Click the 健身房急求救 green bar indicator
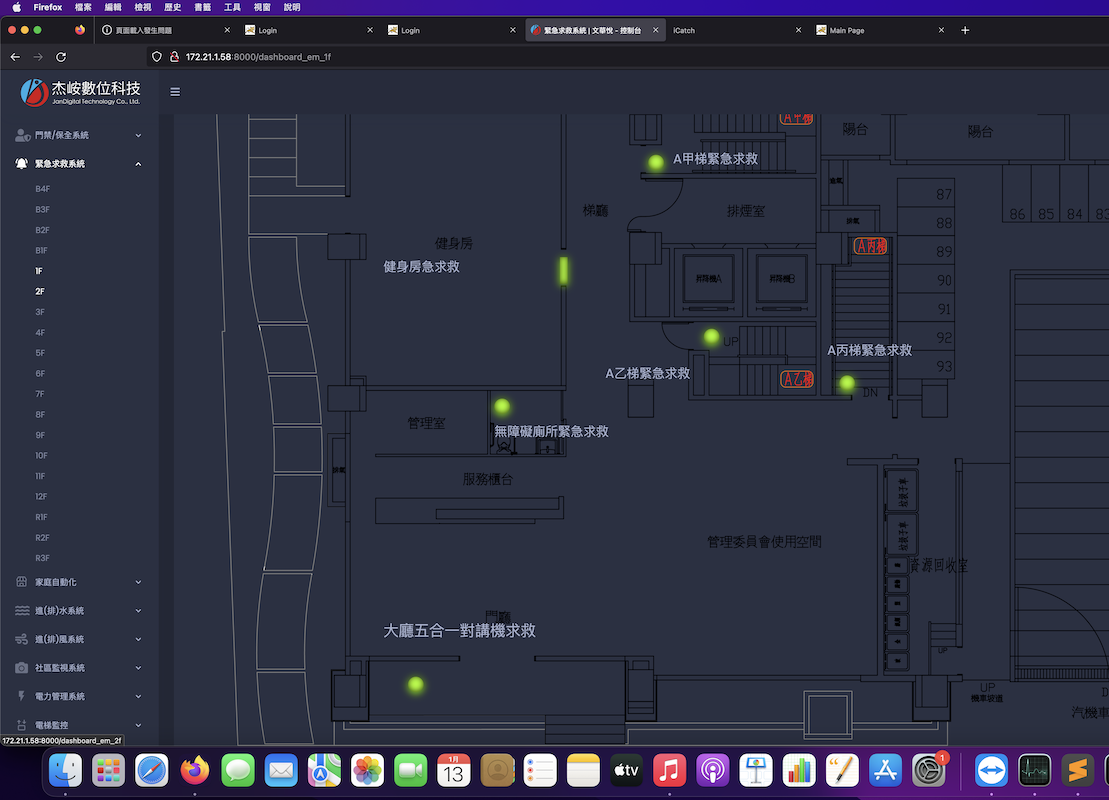This screenshot has height=800, width=1109. (x=564, y=271)
